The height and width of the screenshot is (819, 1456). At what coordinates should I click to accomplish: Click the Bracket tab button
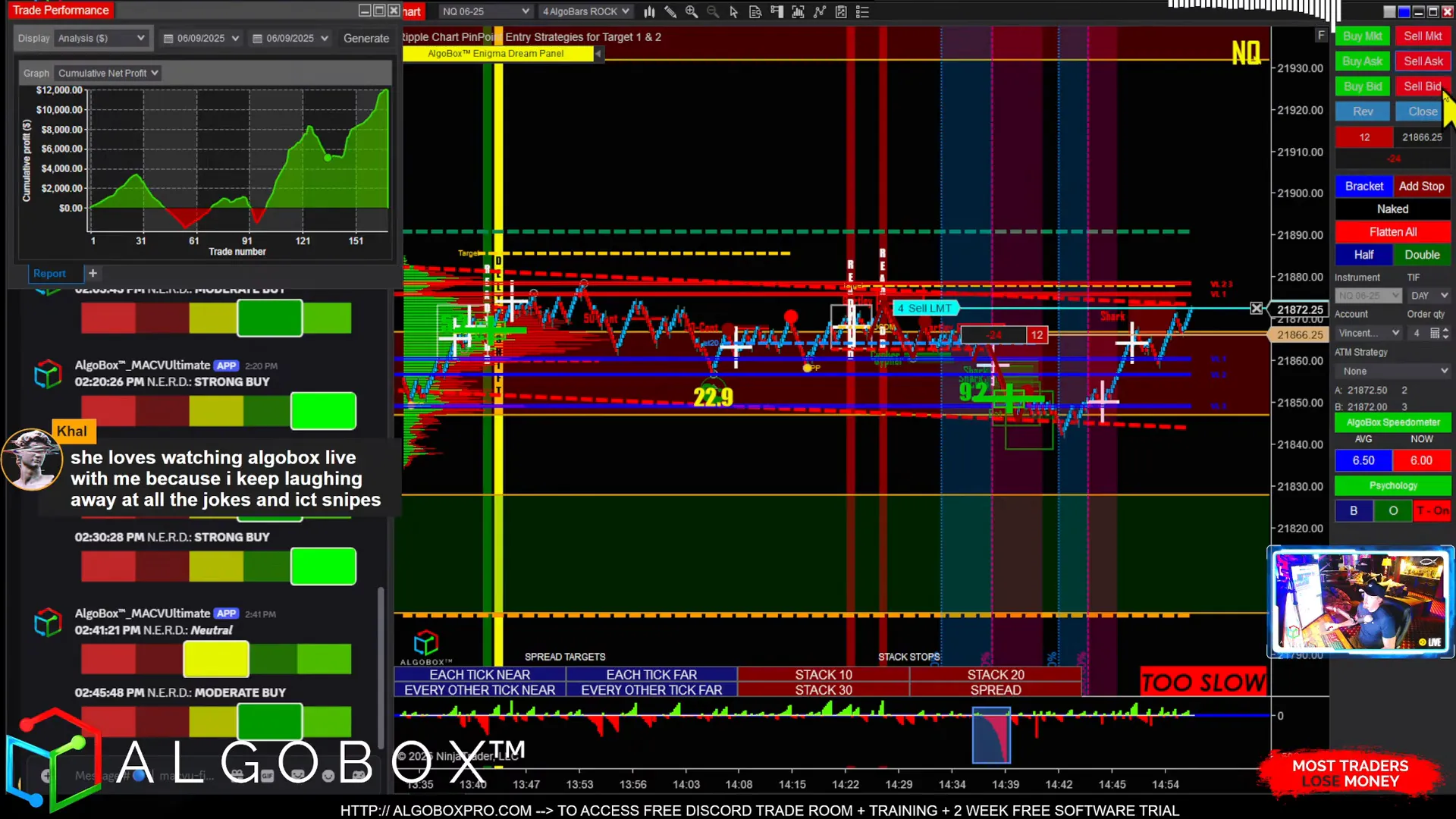[1363, 186]
